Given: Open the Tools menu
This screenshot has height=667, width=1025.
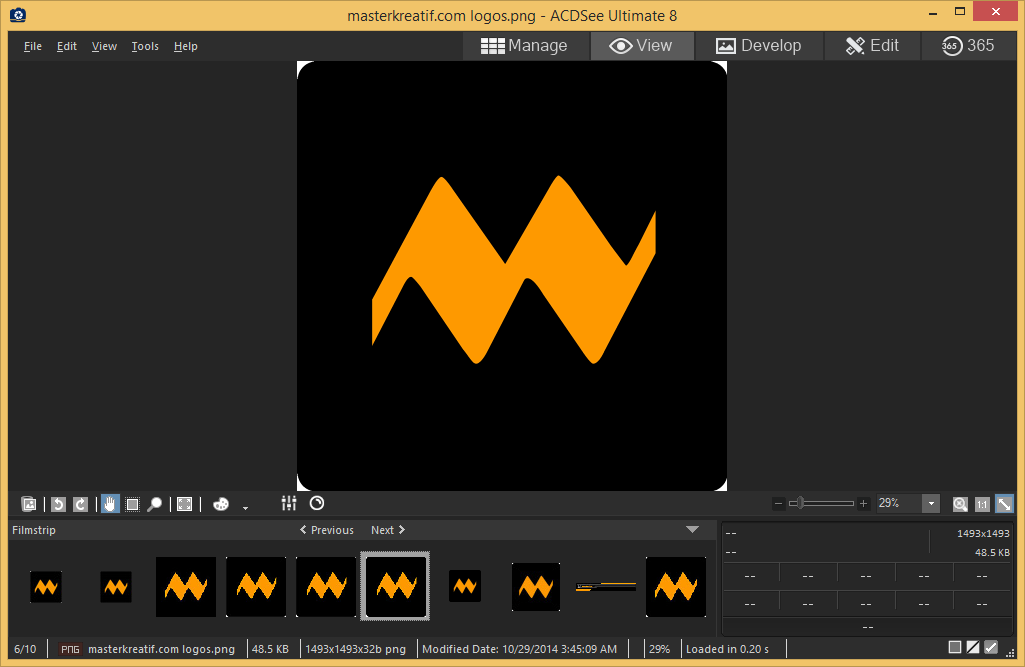Looking at the screenshot, I should click(145, 46).
